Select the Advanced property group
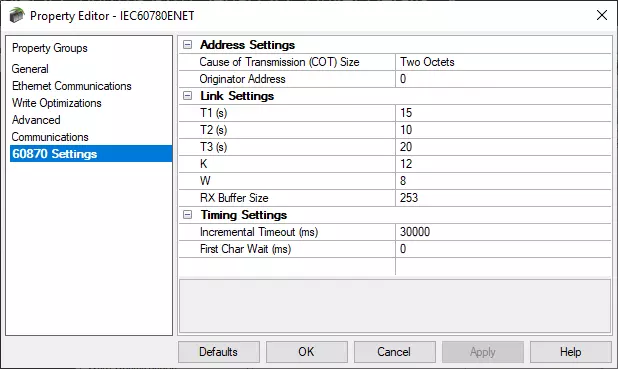 (36, 120)
